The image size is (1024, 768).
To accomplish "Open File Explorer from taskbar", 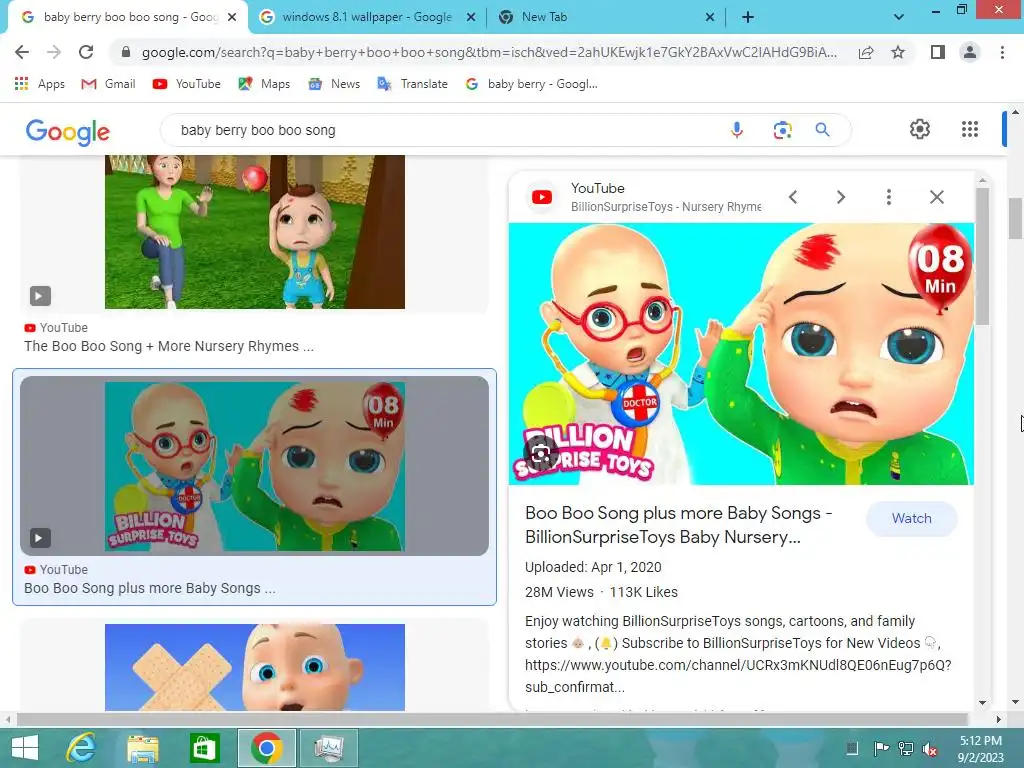I will [143, 748].
